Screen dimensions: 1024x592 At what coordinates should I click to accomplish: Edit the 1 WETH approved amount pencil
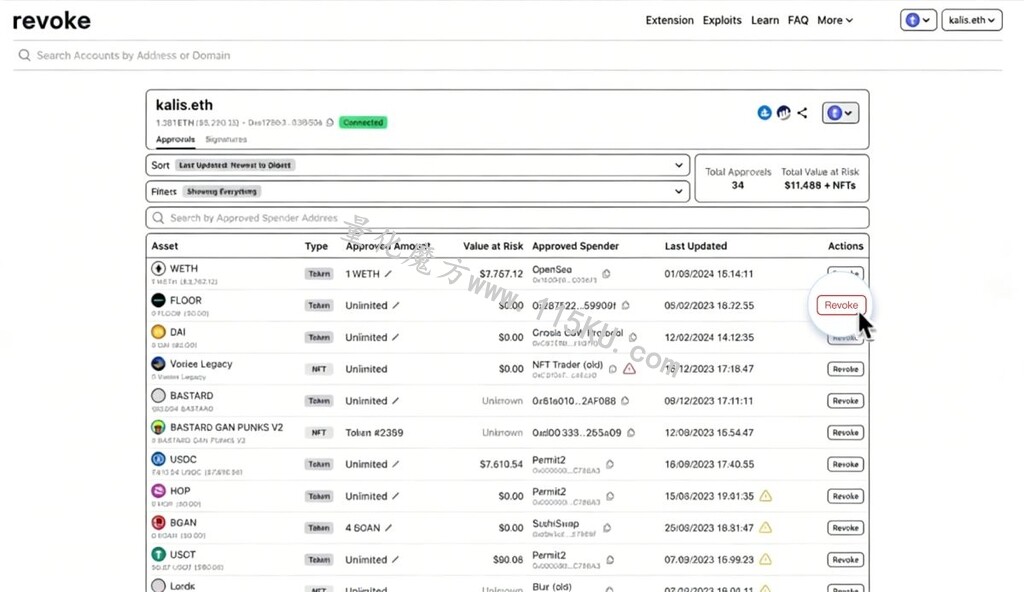pos(388,274)
